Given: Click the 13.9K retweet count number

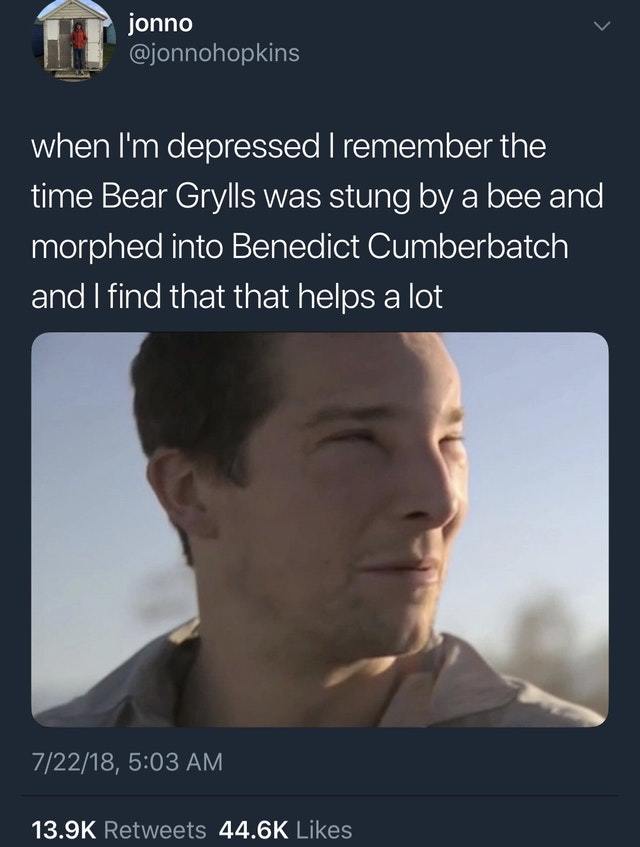Looking at the screenshot, I should coord(64,830).
